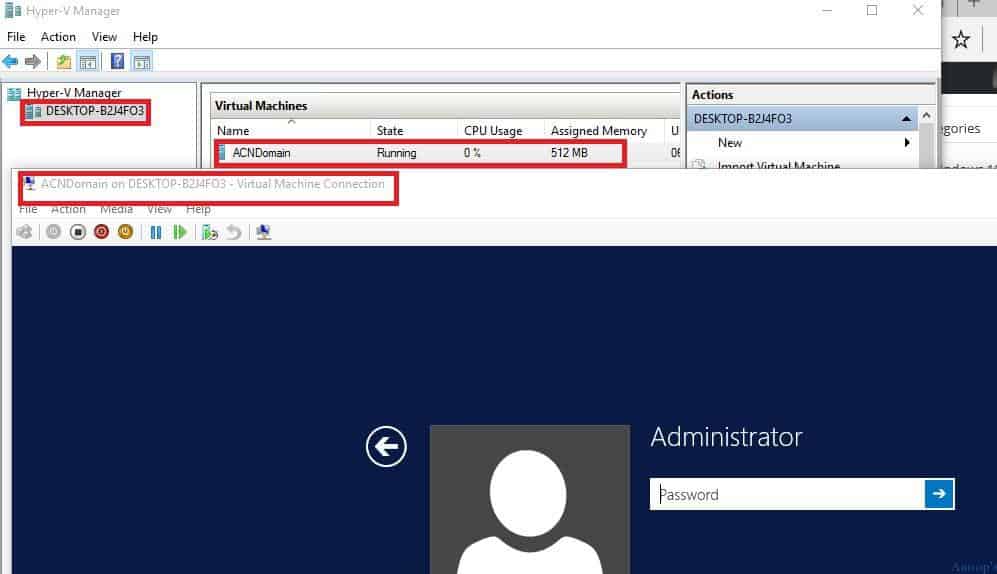Toggle the Show/Hide Action Pane icon

coord(142,62)
